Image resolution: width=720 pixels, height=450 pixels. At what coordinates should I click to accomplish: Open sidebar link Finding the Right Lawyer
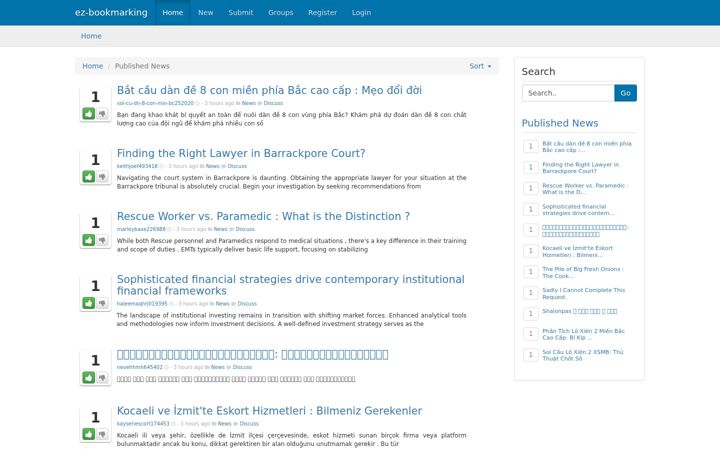coord(580,168)
